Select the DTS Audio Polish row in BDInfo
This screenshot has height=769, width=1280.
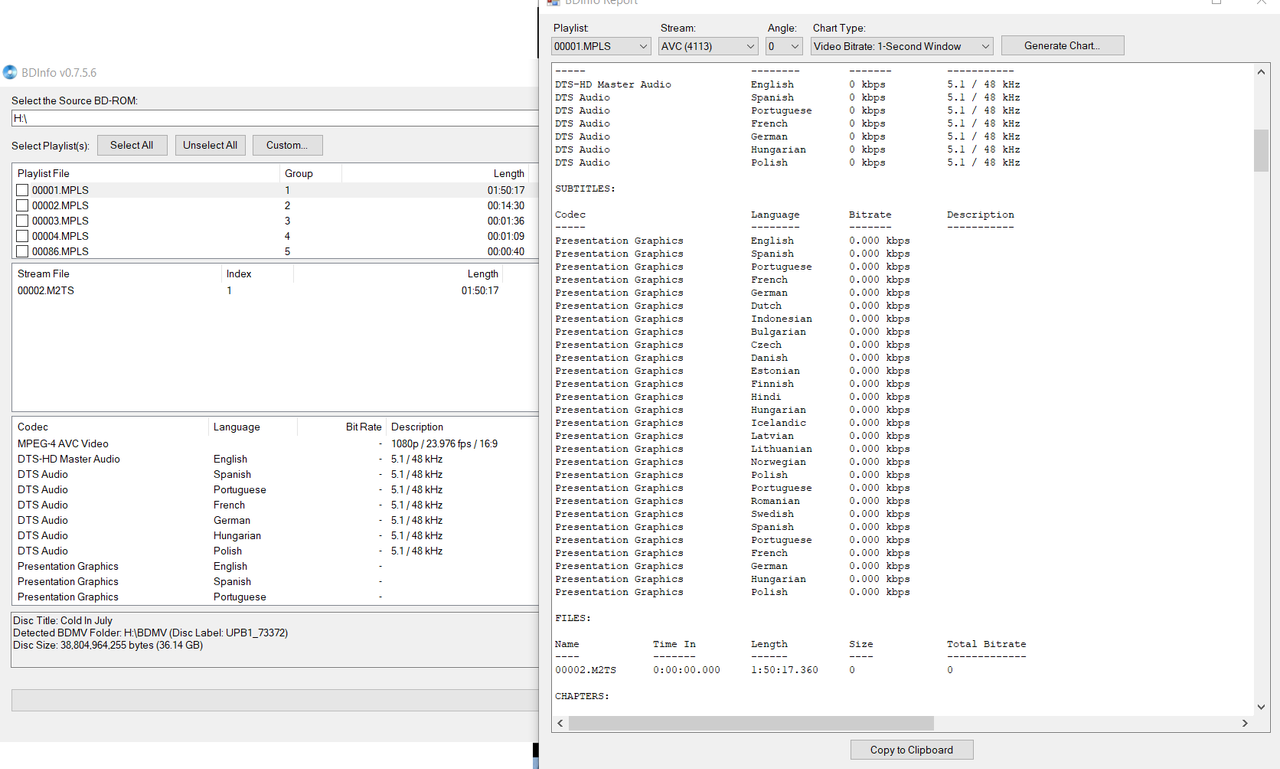(275, 551)
